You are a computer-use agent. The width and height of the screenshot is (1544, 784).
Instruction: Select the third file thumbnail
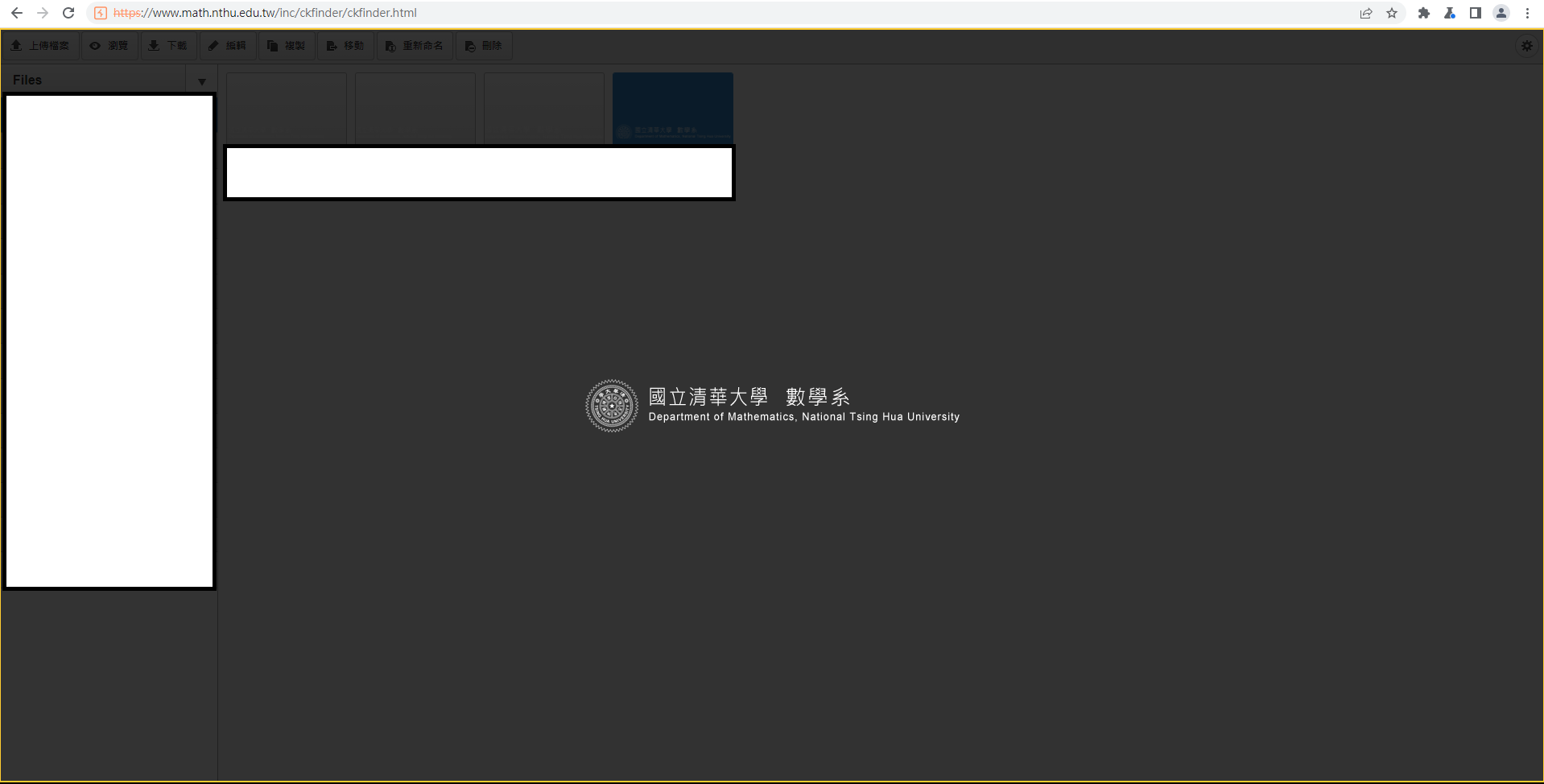coord(544,108)
